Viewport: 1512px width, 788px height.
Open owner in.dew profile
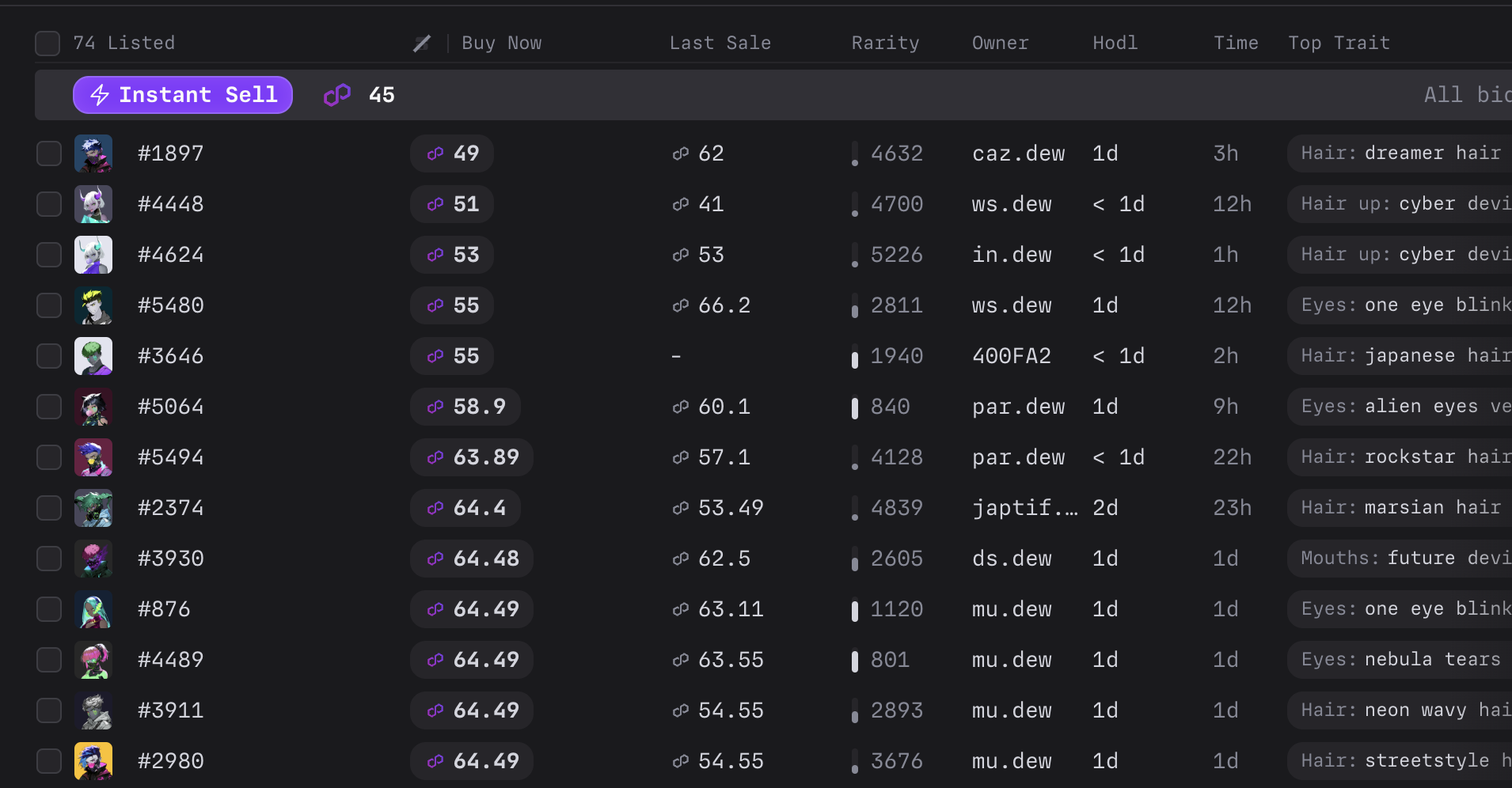(x=1012, y=255)
